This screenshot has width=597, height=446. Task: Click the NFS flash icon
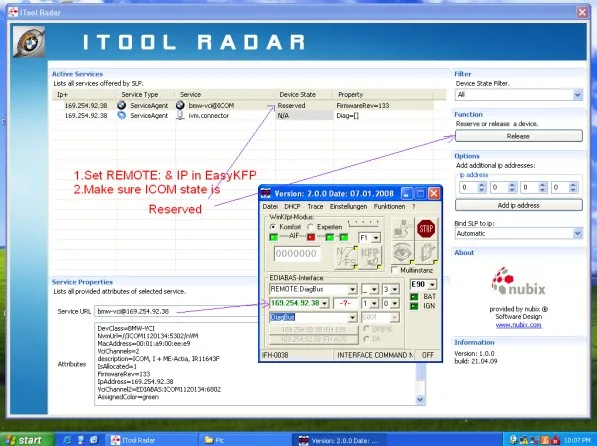point(346,257)
